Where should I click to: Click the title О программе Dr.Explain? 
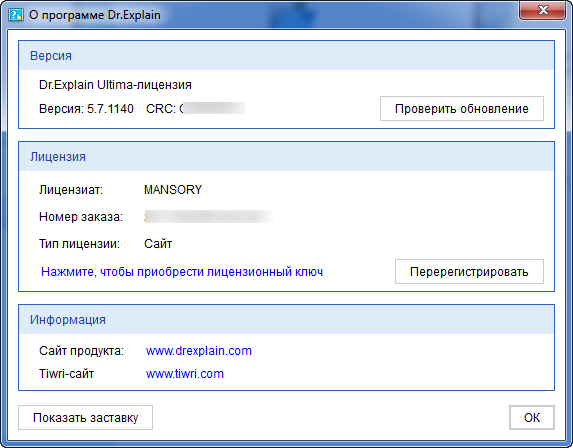click(x=95, y=15)
